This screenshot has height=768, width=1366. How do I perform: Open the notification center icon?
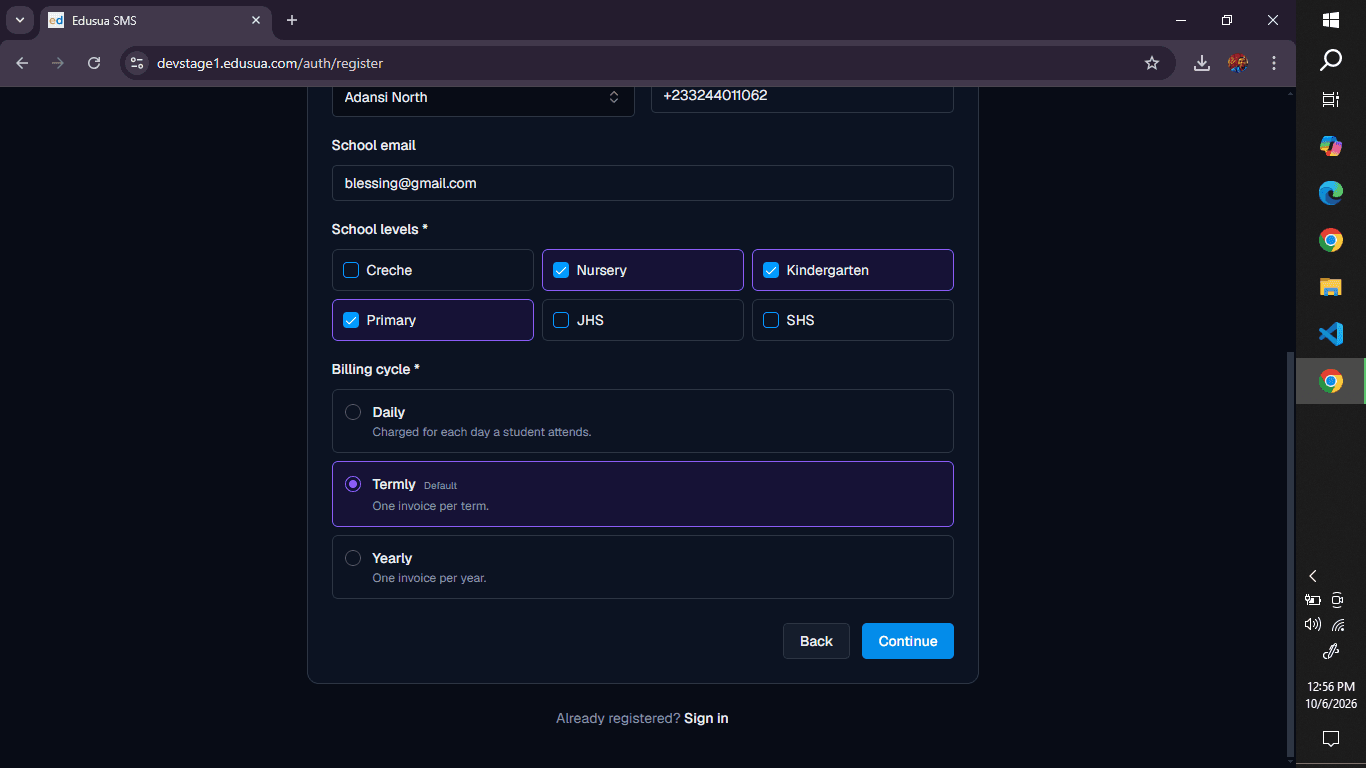tap(1331, 739)
